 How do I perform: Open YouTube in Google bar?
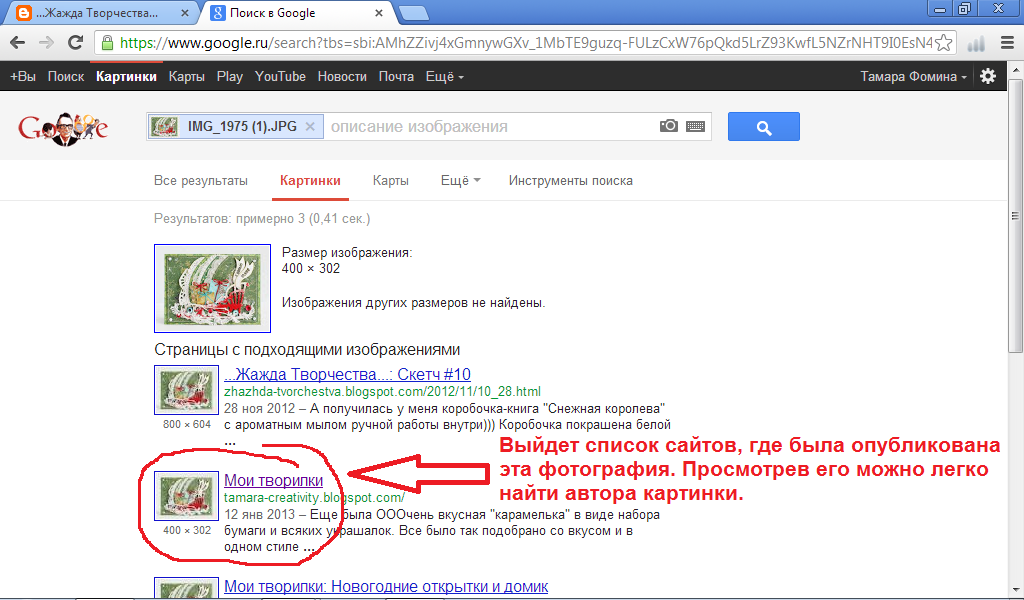tap(280, 76)
